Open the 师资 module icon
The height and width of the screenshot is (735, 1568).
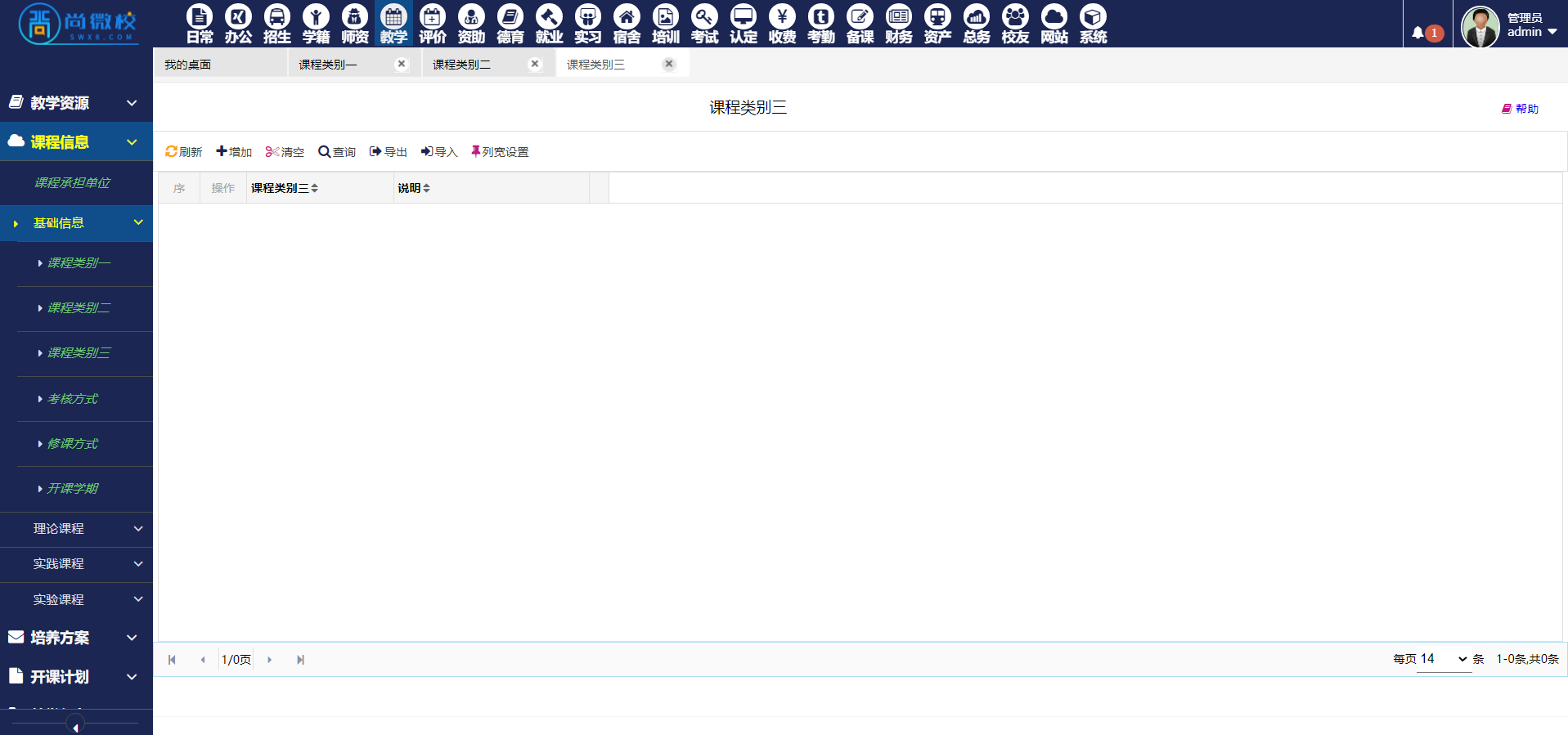pos(354,24)
